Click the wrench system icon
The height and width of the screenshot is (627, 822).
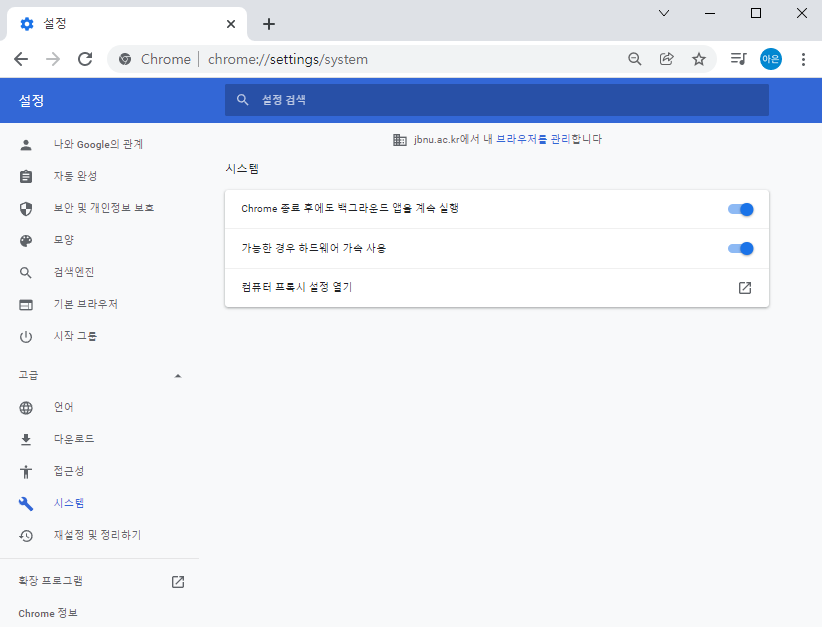(26, 504)
